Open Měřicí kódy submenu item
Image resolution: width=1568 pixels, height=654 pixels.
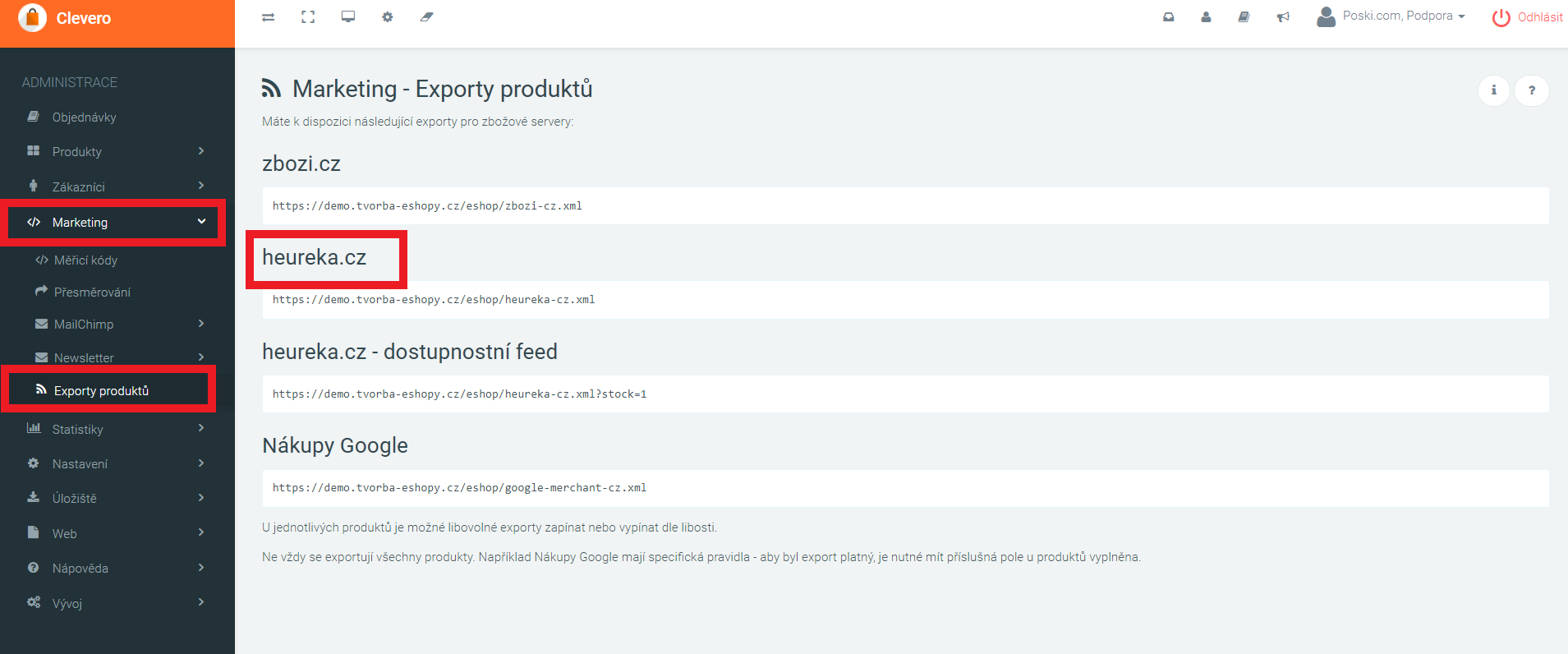coord(85,260)
